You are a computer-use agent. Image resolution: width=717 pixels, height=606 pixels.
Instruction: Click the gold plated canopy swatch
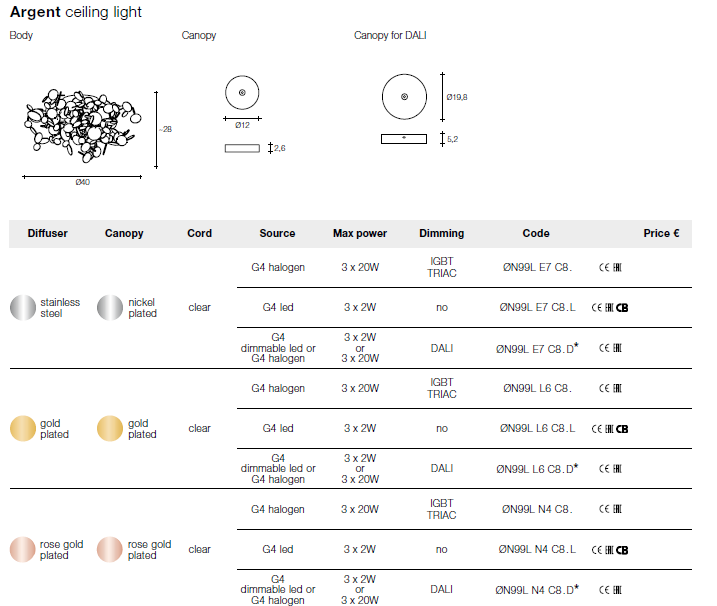(110, 429)
